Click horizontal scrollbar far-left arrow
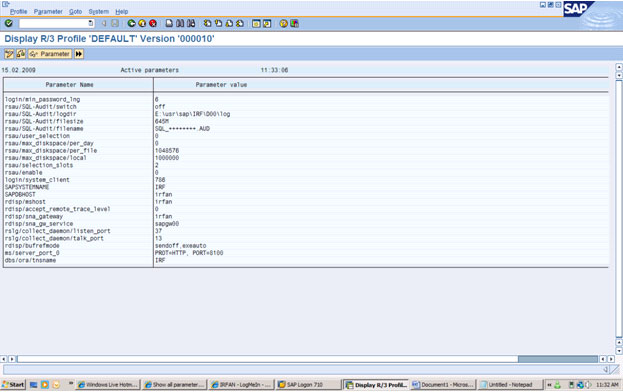The height and width of the screenshot is (392, 623). 4,359
